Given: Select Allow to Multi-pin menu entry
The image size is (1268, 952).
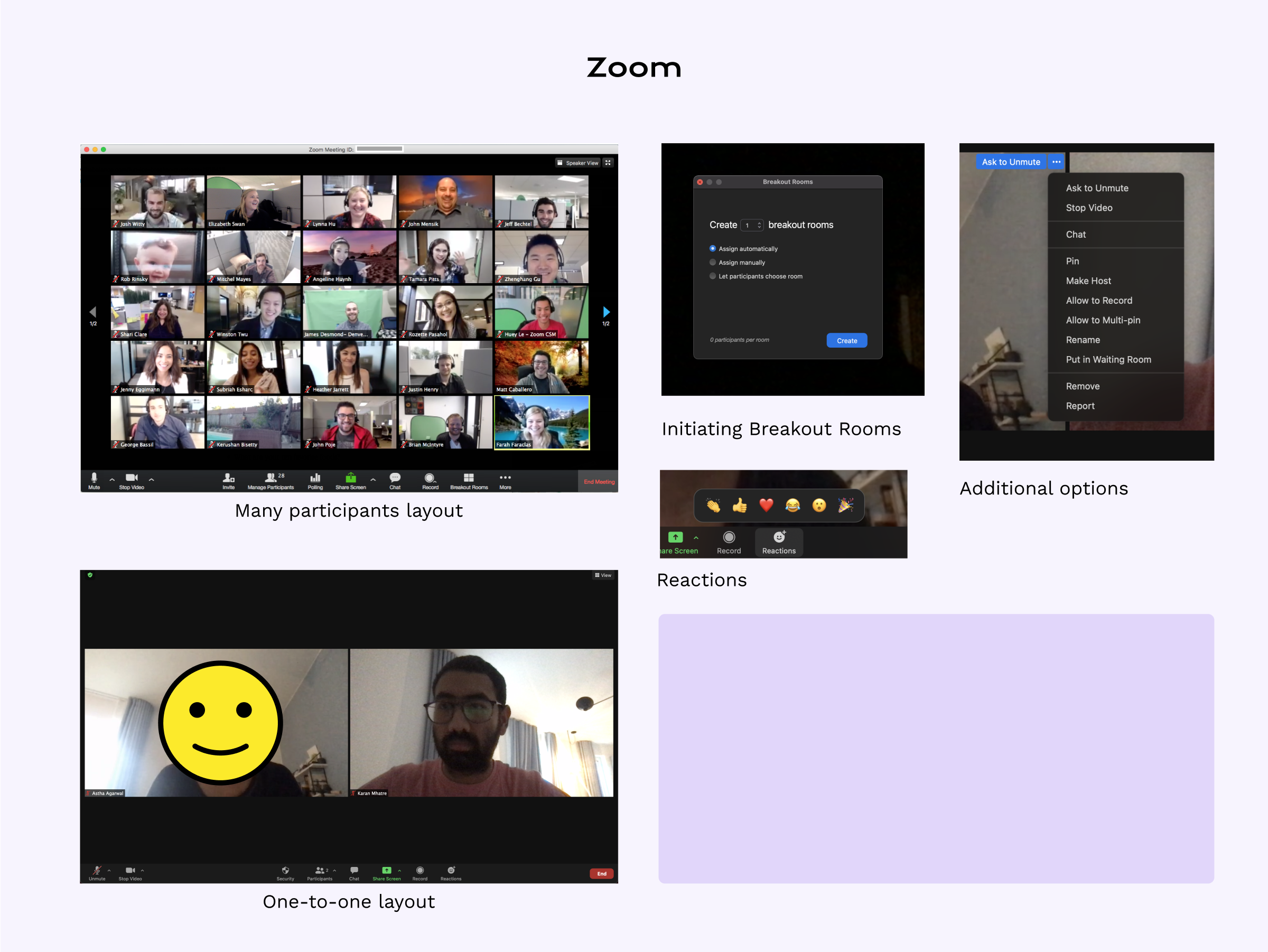Looking at the screenshot, I should click(1103, 320).
